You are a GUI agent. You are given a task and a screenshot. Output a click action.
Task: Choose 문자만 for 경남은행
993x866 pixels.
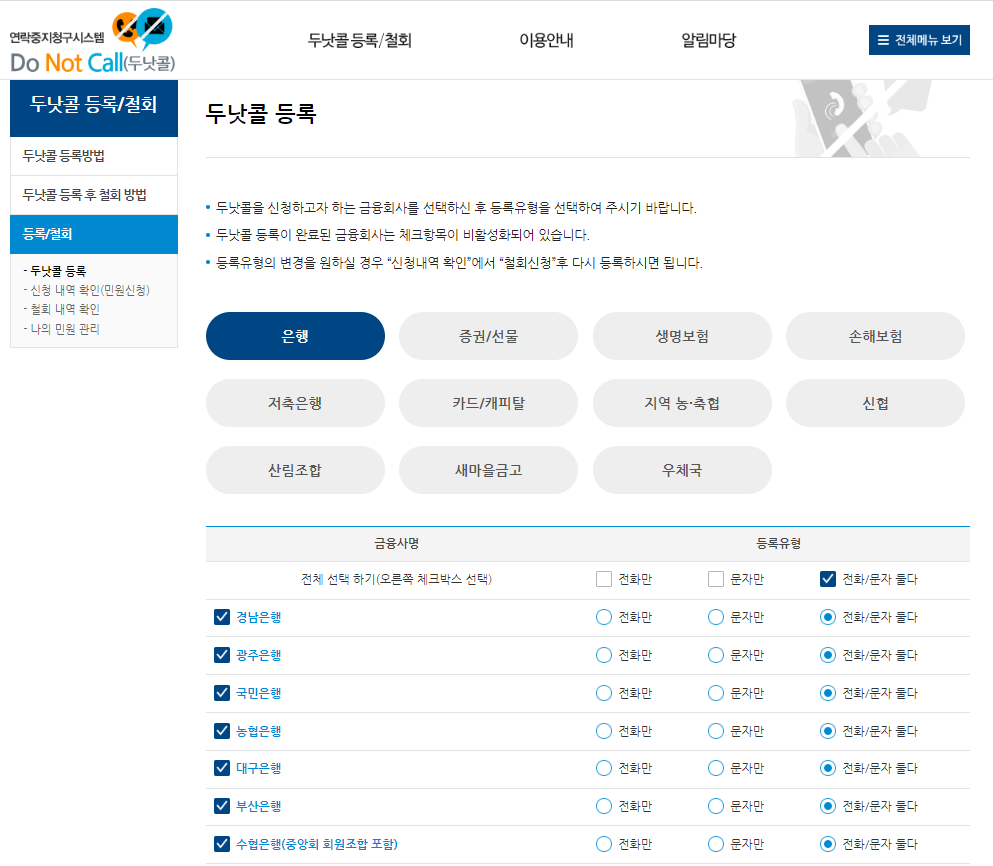(716, 617)
